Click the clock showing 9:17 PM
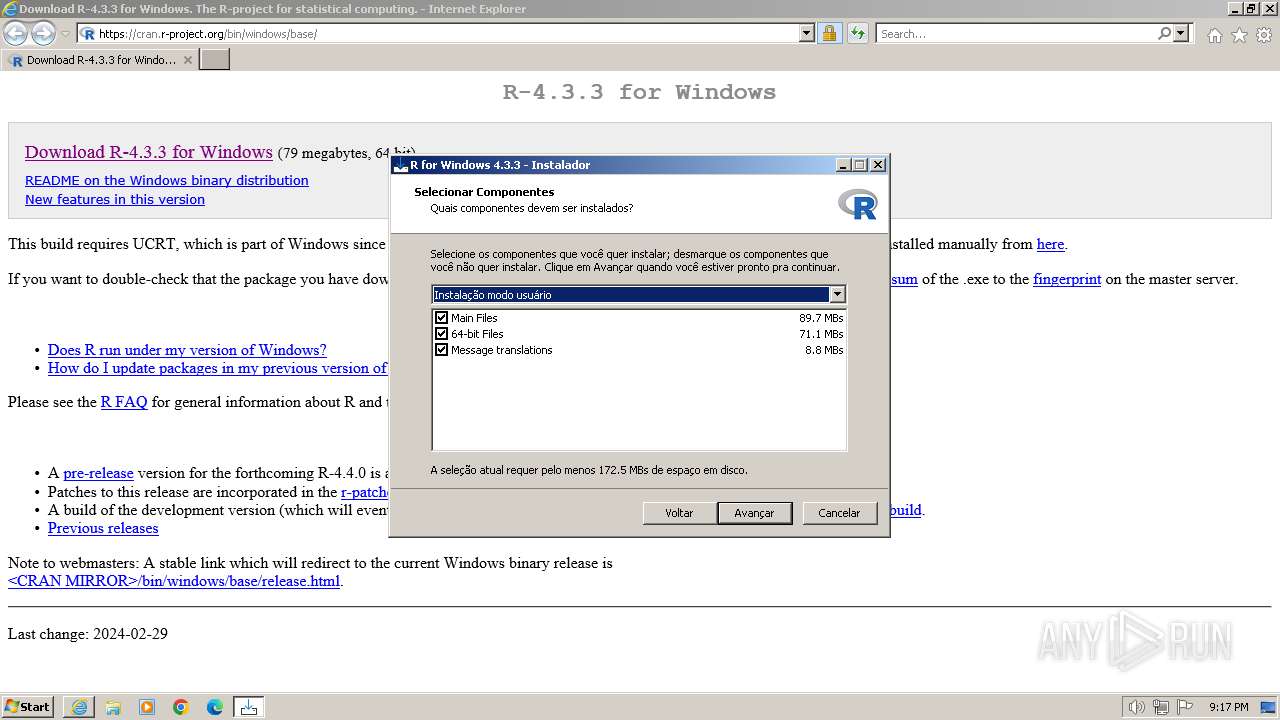Image resolution: width=1280 pixels, height=720 pixels. coord(1228,707)
